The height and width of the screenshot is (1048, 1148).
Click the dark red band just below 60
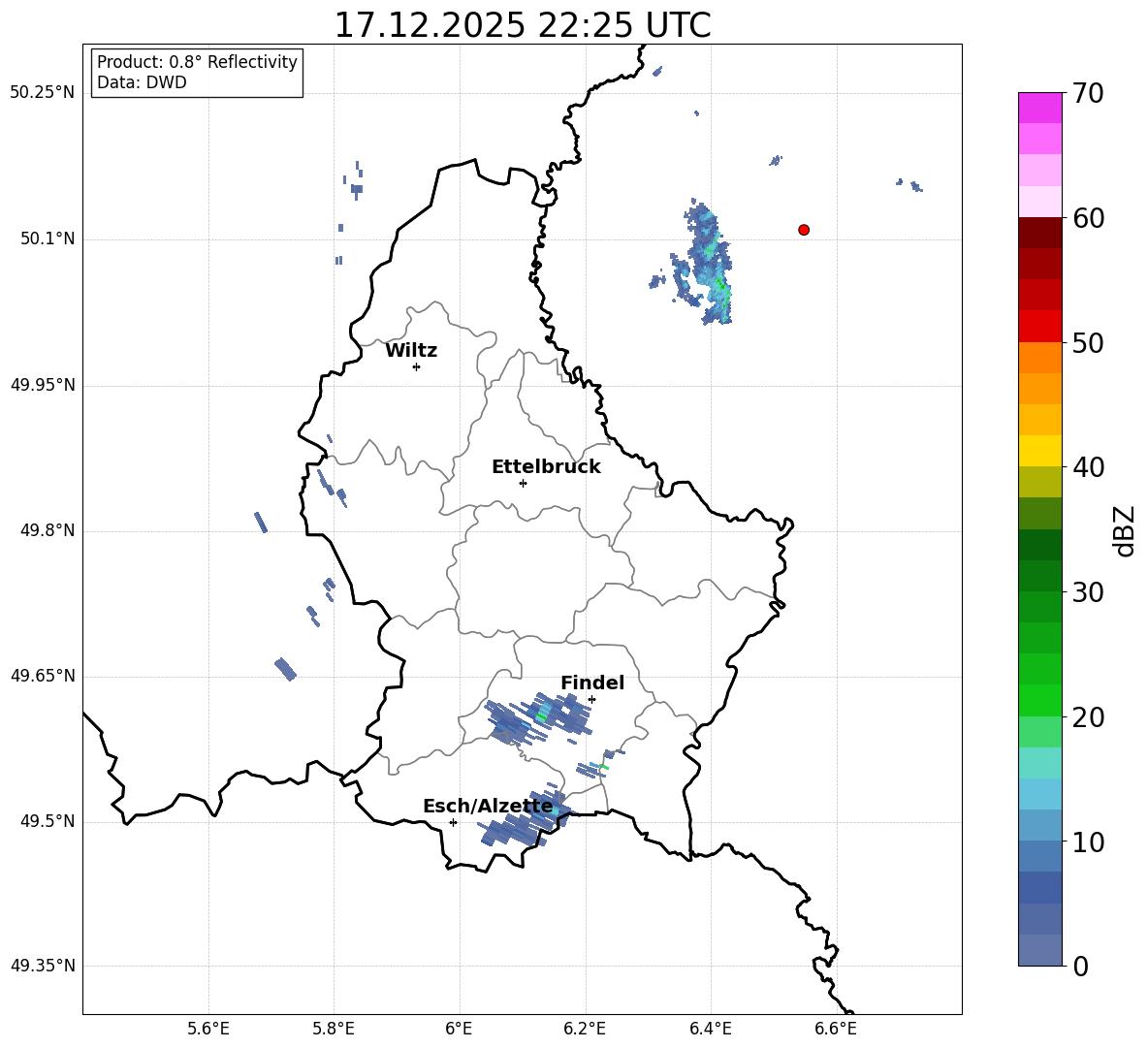(x=1040, y=233)
